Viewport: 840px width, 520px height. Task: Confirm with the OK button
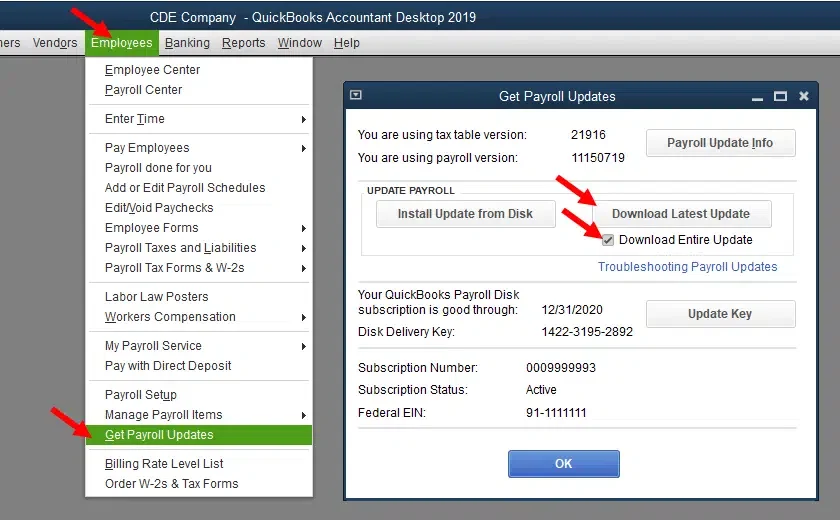pos(563,464)
